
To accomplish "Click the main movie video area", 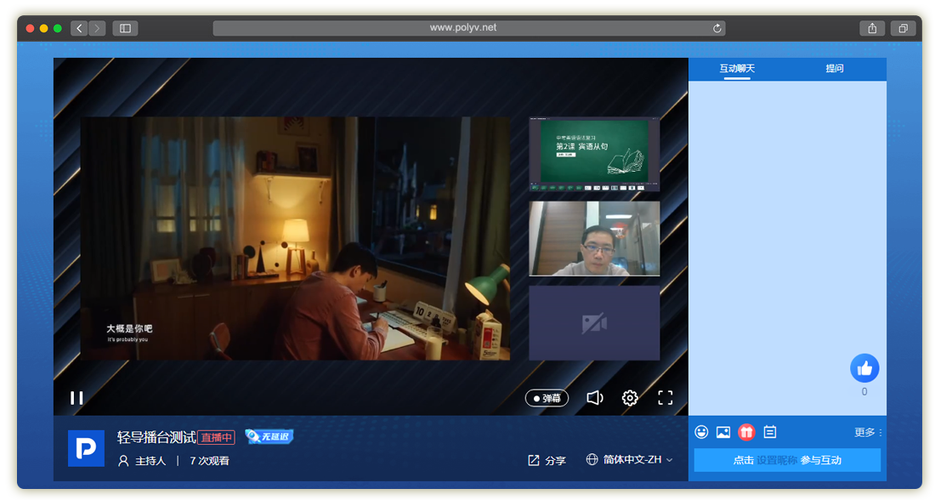I will point(295,238).
